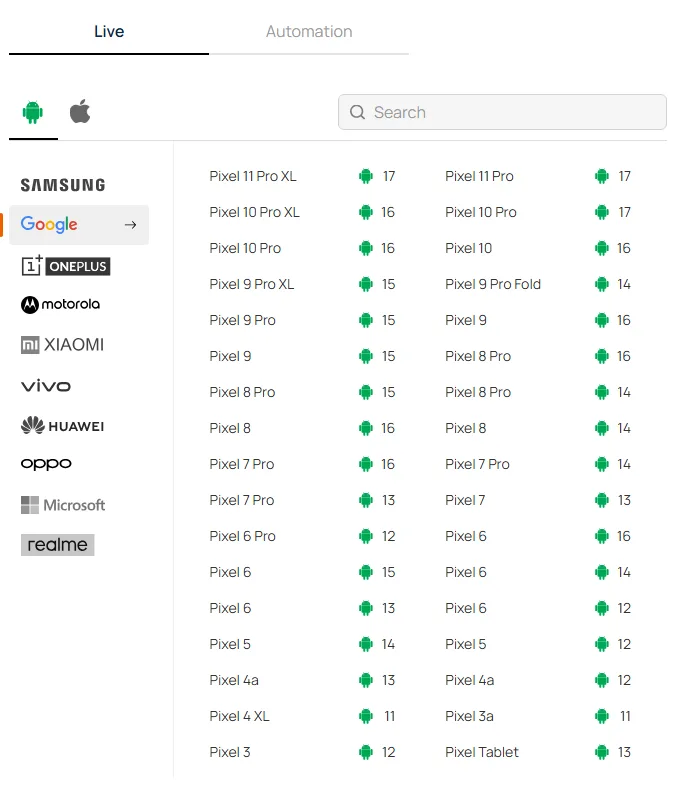Click version 17 for Pixel 11 Pro XL

tap(389, 176)
